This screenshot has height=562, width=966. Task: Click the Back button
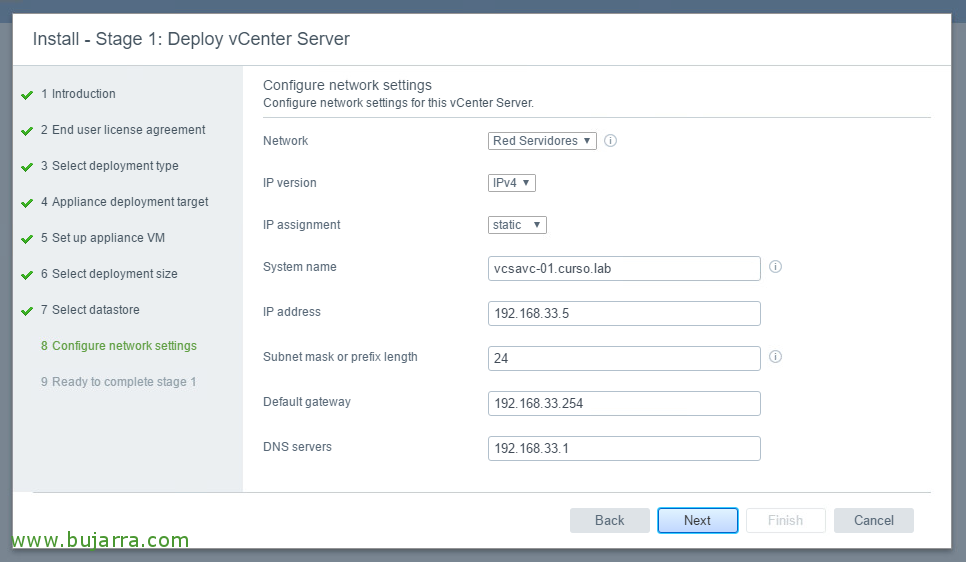pos(610,521)
